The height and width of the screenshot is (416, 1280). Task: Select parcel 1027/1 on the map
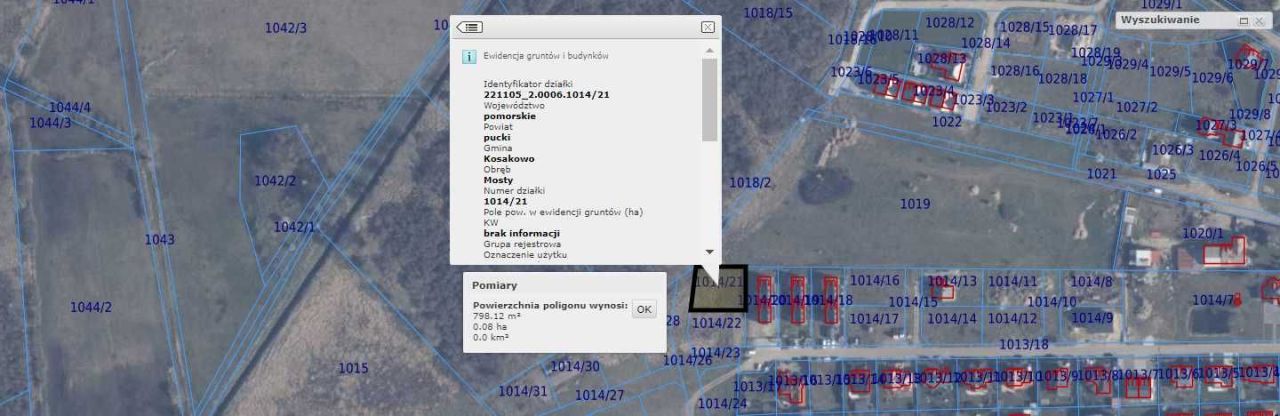[x=1093, y=98]
